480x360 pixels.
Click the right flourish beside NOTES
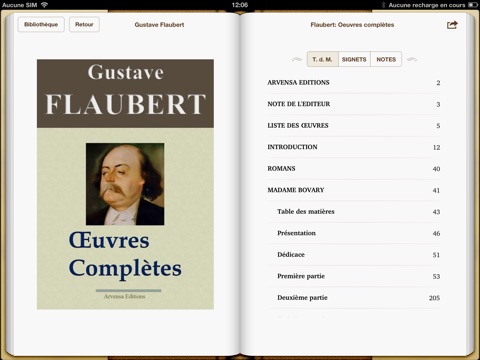[x=412, y=59]
